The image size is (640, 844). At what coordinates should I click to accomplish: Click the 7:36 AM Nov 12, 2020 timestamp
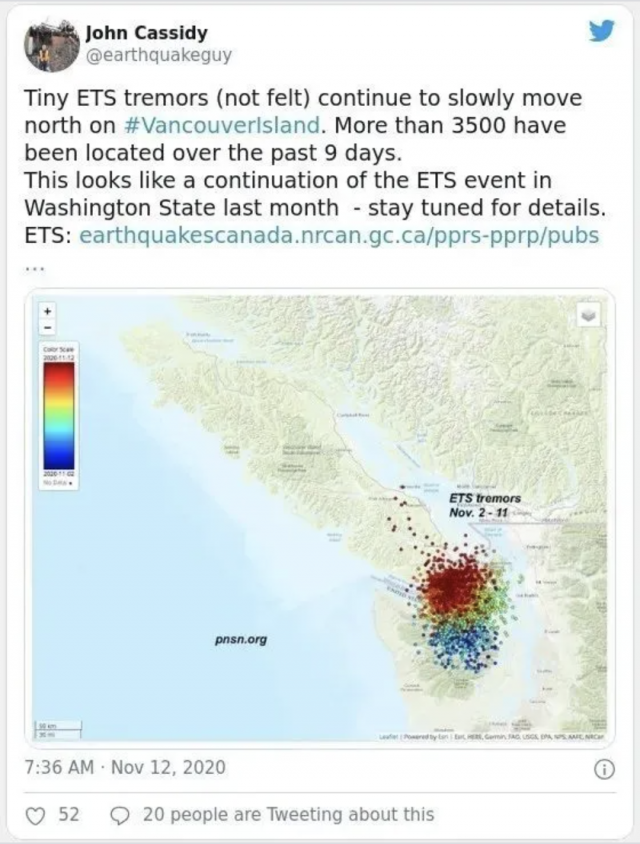(125, 767)
